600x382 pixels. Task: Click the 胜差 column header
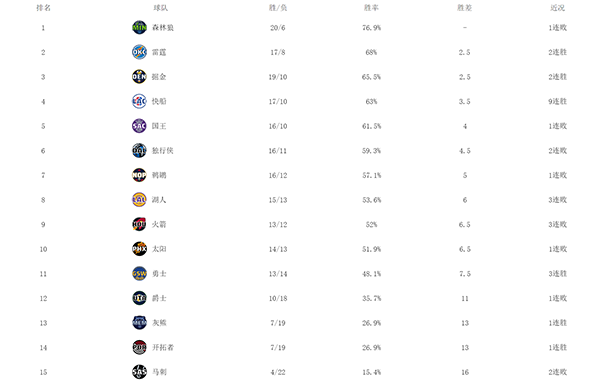pyautogui.click(x=465, y=8)
